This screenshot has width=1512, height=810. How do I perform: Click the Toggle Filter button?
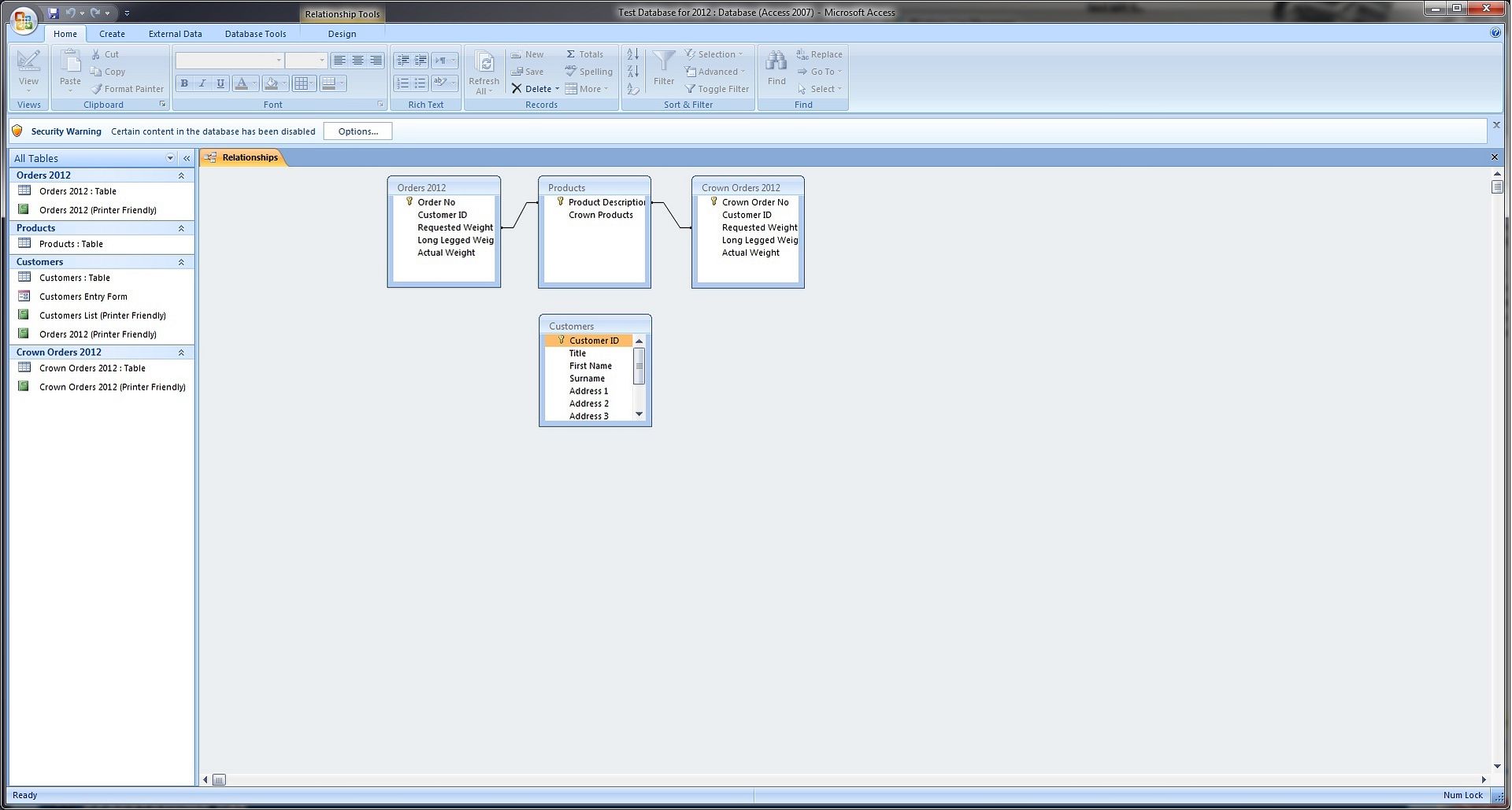click(716, 89)
